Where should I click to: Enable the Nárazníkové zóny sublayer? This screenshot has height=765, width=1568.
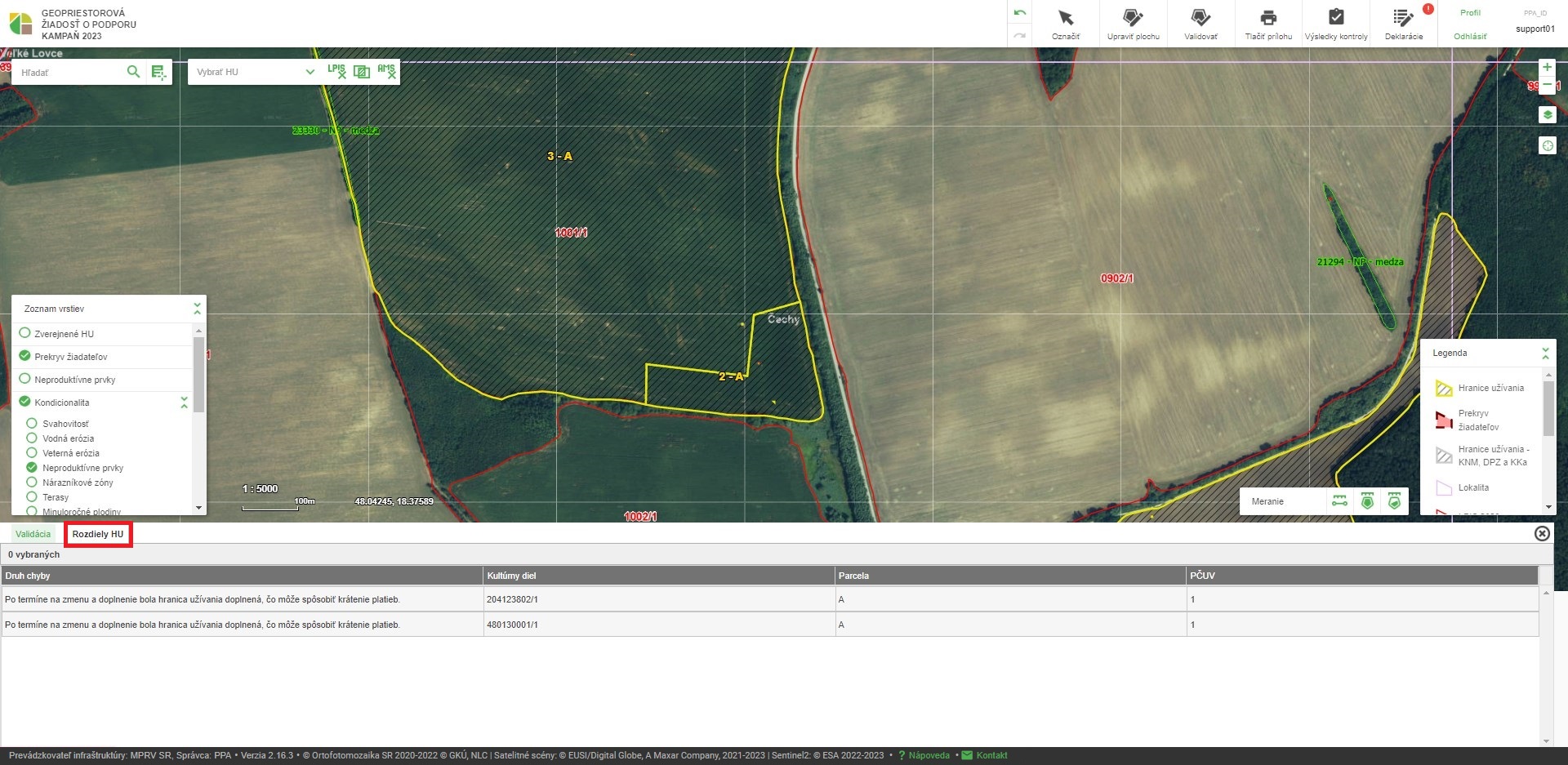[32, 482]
